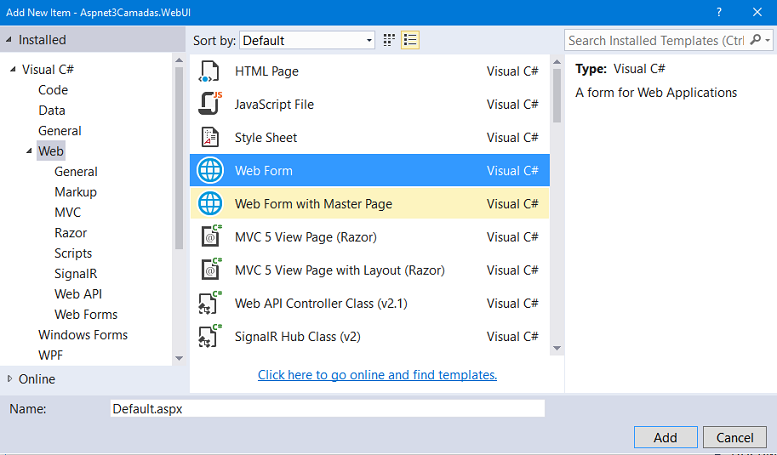Select Scripts category

click(x=73, y=253)
